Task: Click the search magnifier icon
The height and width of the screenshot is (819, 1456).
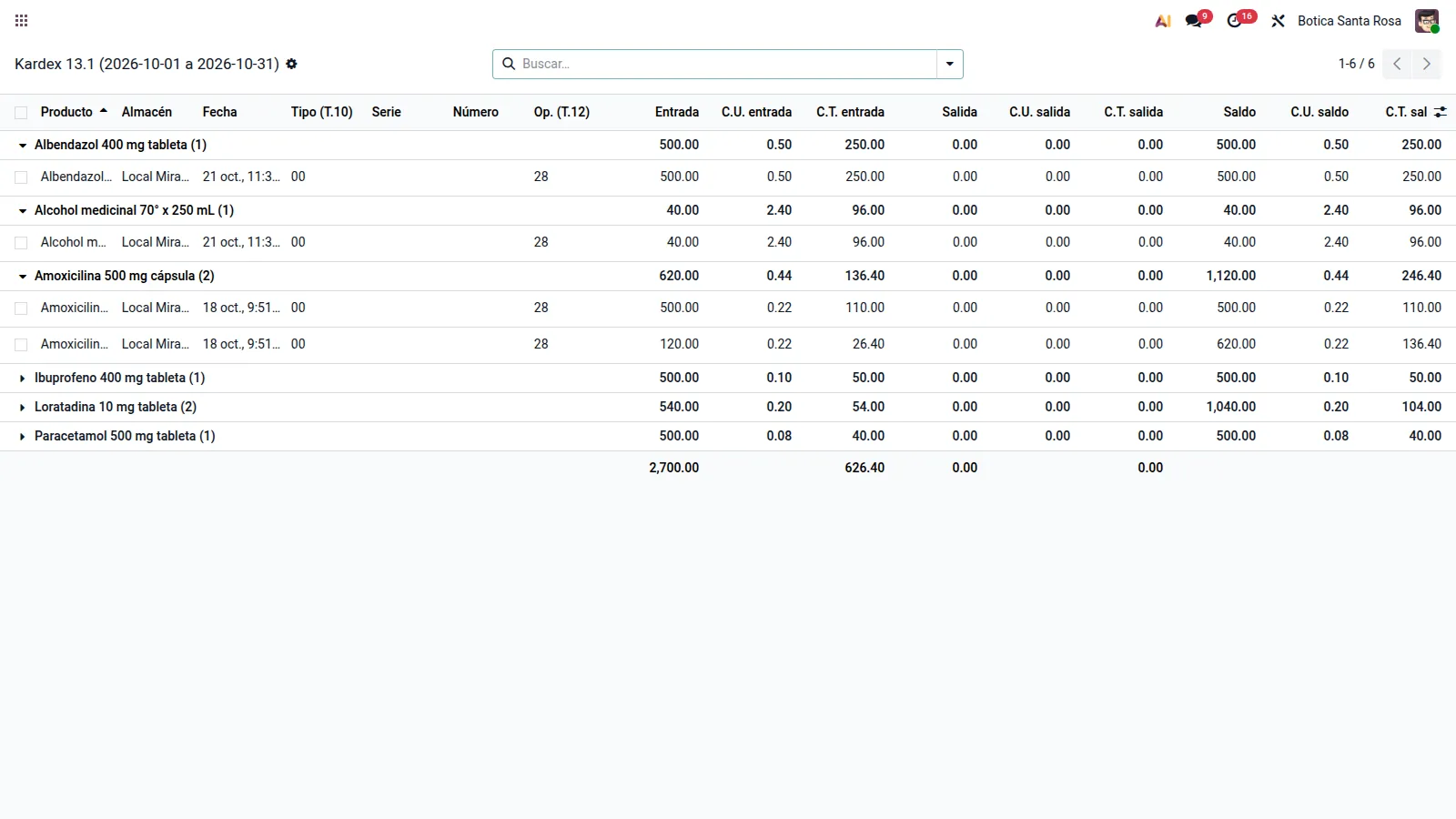Action: click(x=509, y=64)
